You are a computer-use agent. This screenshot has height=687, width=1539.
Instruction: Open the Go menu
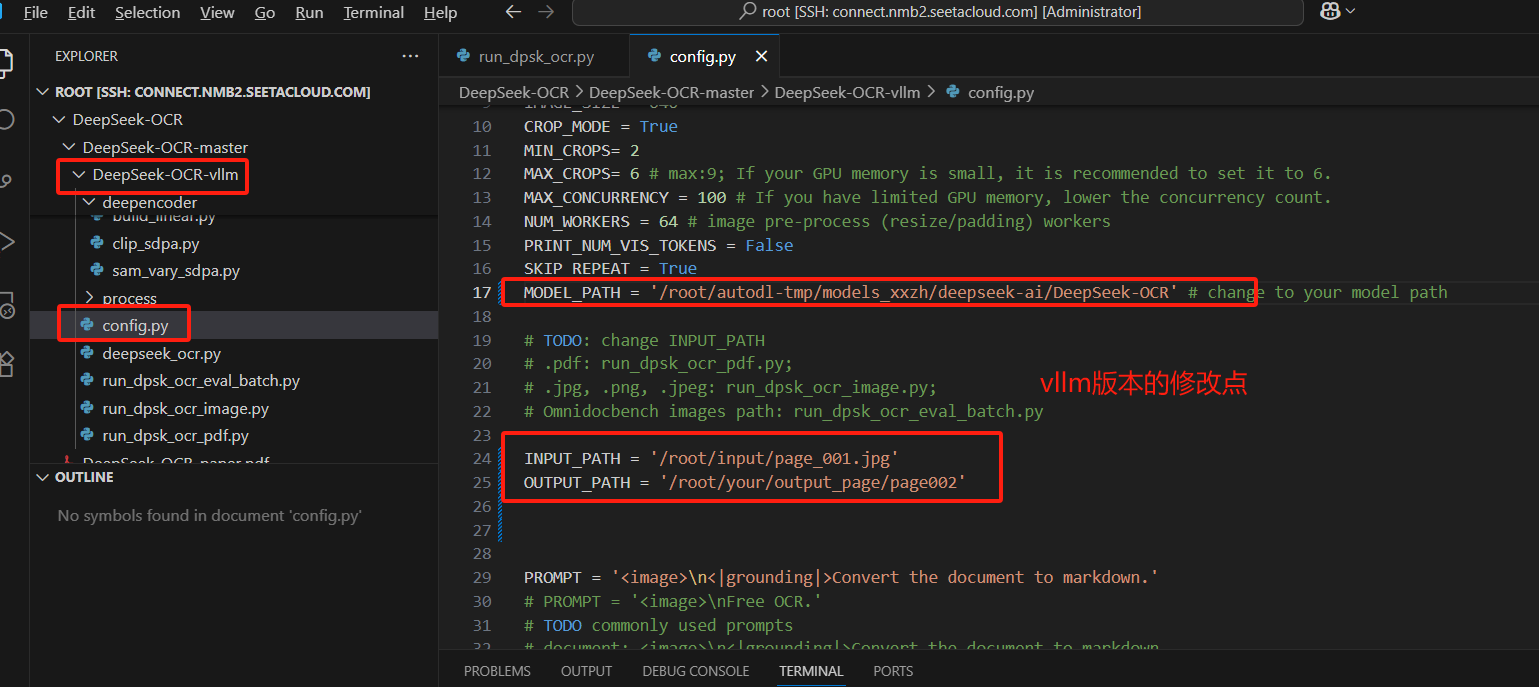[265, 13]
